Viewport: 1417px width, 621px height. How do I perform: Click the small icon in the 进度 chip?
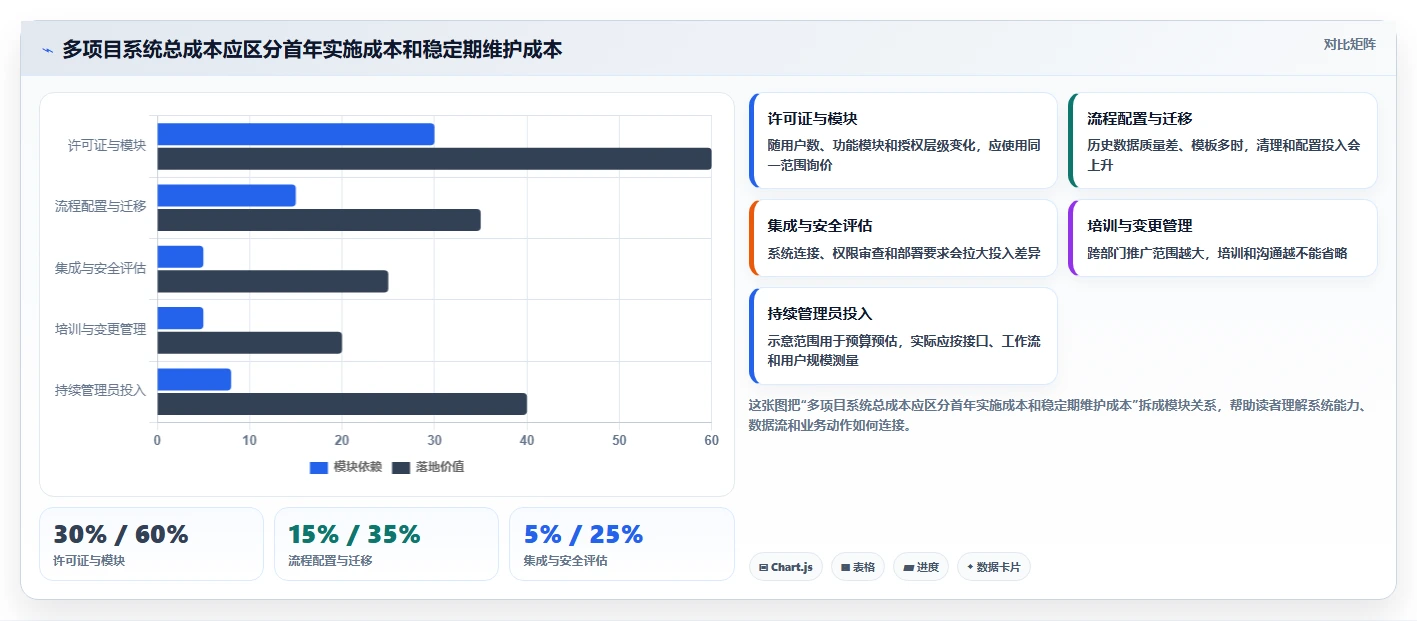pyautogui.click(x=908, y=567)
